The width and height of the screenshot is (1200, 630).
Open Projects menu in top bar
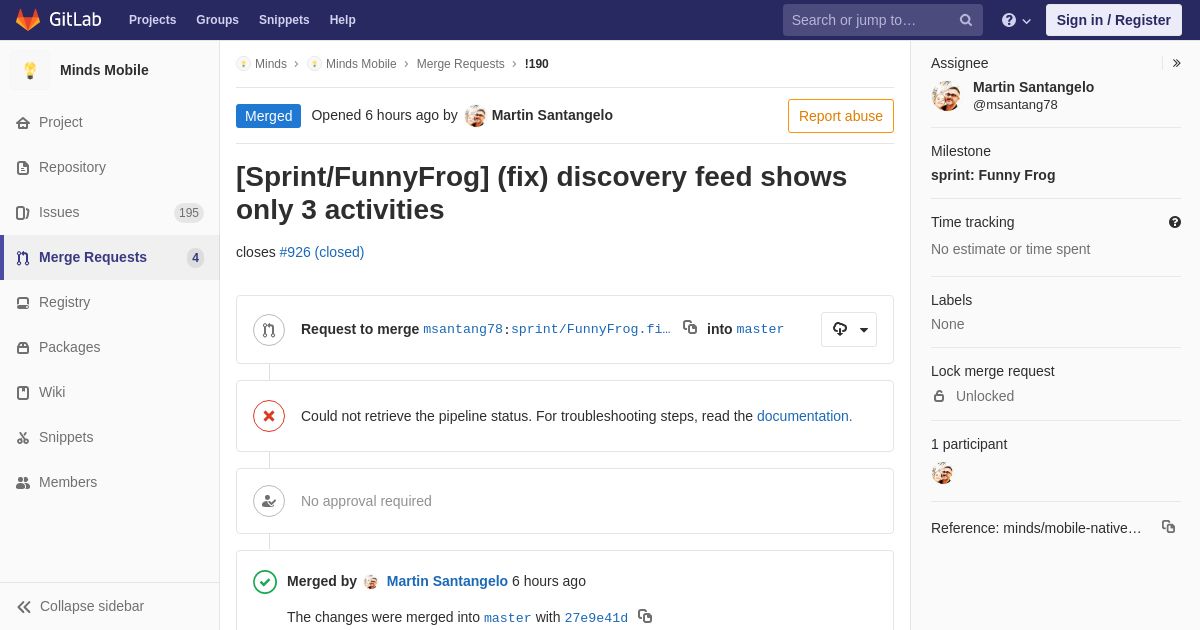(x=152, y=20)
